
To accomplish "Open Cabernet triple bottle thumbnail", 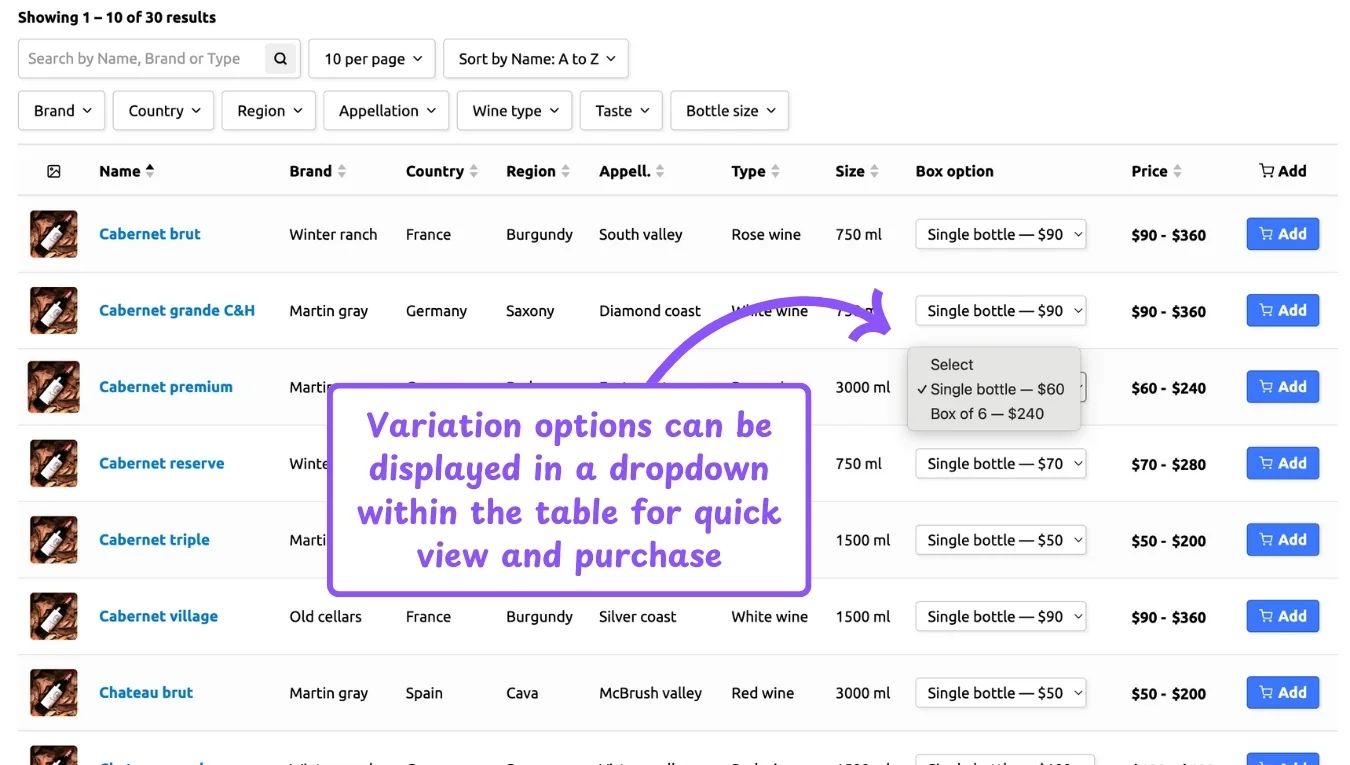I will (x=54, y=540).
